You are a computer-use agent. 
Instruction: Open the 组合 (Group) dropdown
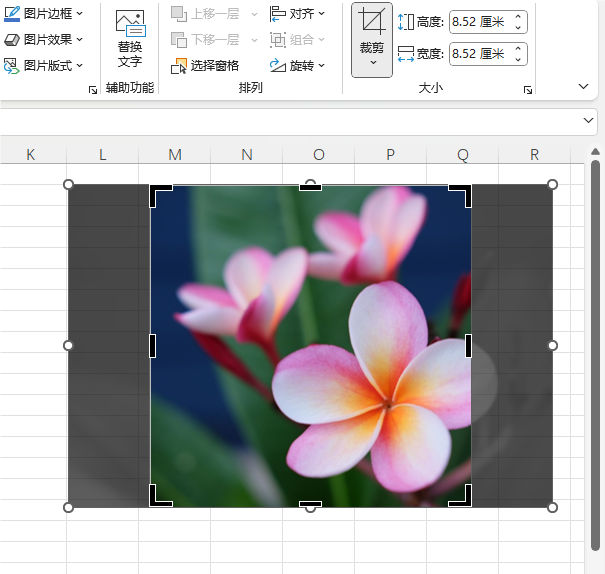[297, 40]
